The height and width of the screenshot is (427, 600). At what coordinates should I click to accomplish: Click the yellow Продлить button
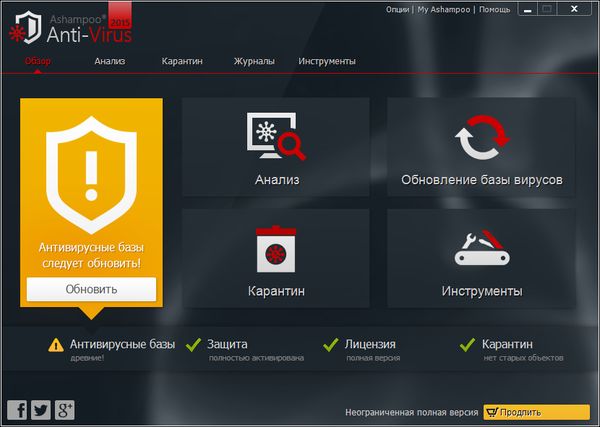[x=536, y=412]
